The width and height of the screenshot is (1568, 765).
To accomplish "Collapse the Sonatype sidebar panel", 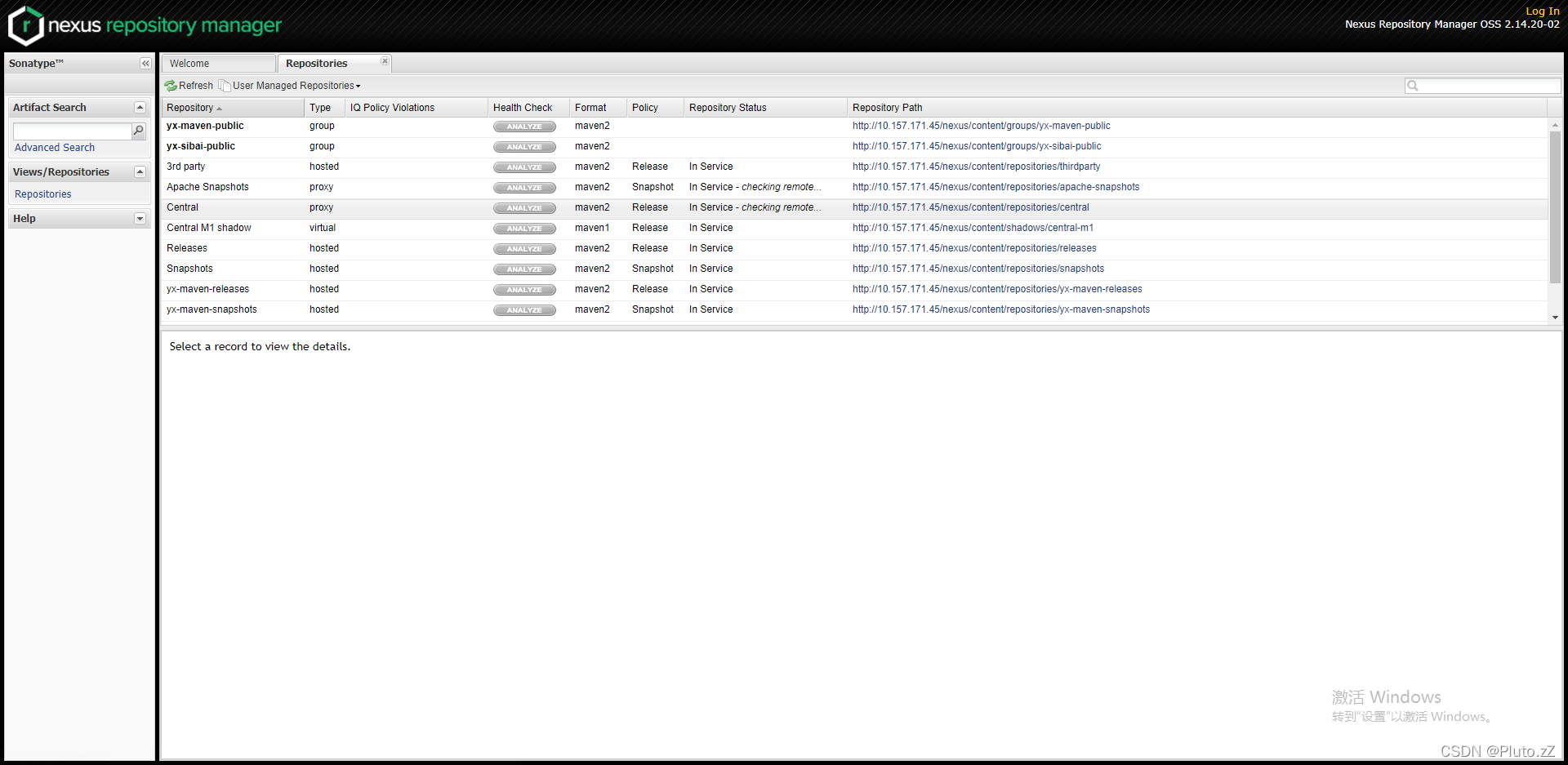I will coord(145,64).
